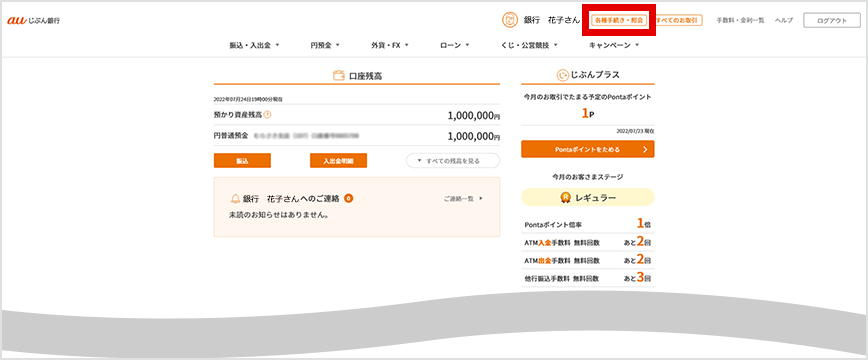Click the レギュラー customer stage badge
This screenshot has width=868, height=360.
587,197
